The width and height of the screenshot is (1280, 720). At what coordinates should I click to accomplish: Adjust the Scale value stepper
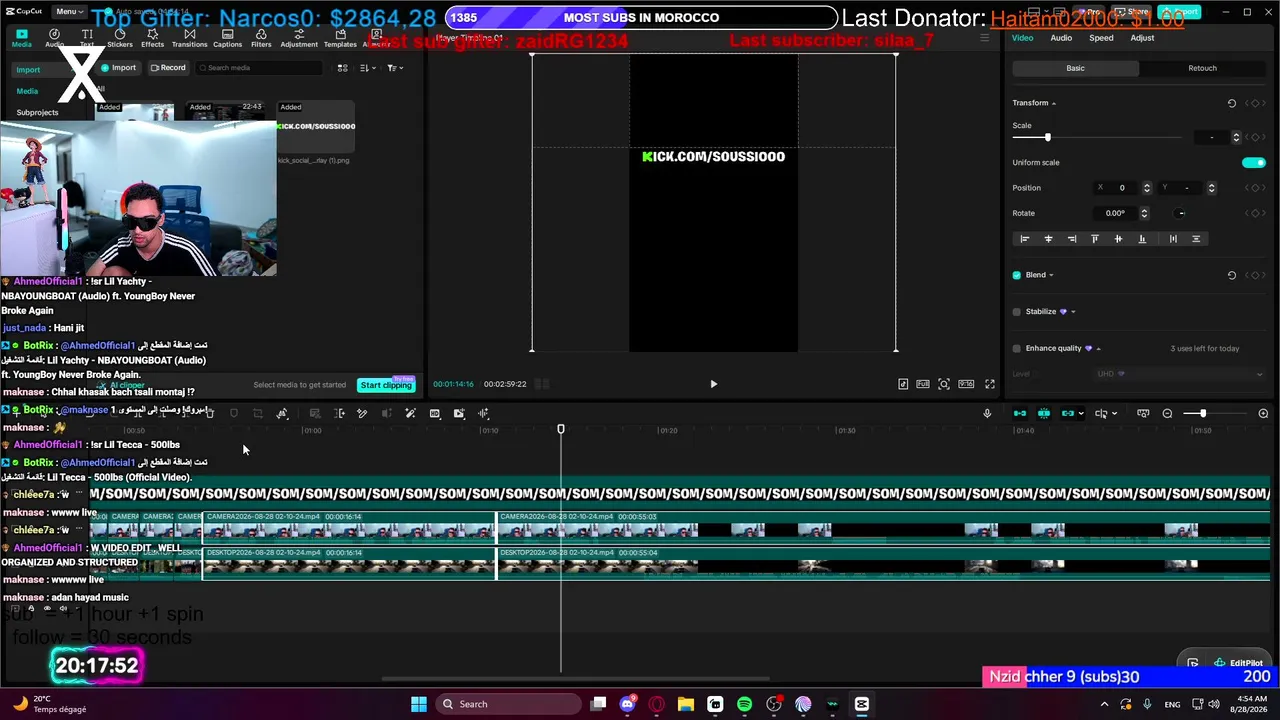click(x=1236, y=137)
